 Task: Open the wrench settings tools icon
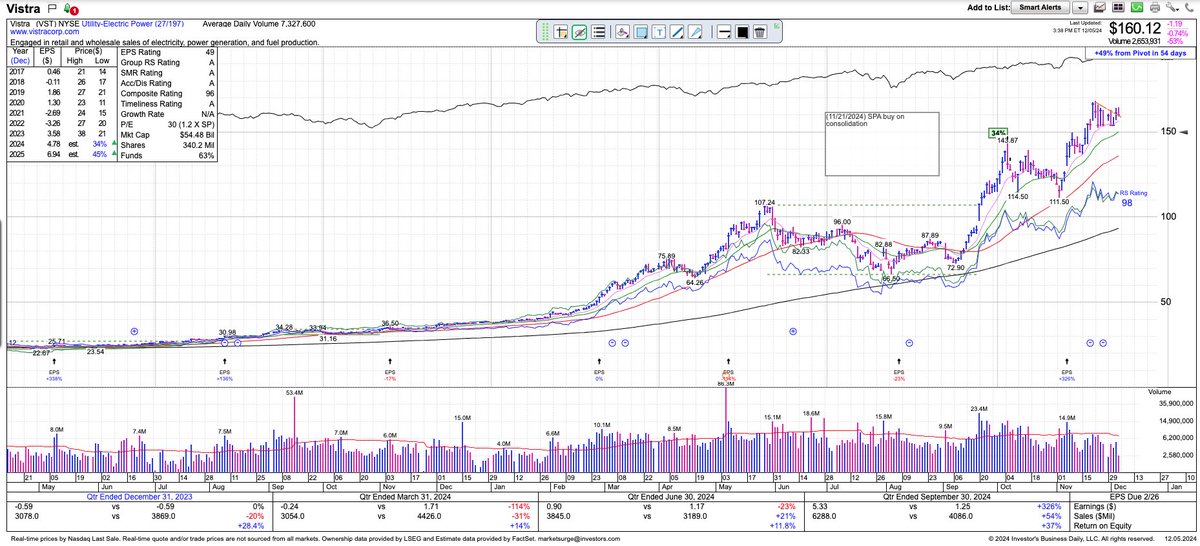tap(1174, 7)
